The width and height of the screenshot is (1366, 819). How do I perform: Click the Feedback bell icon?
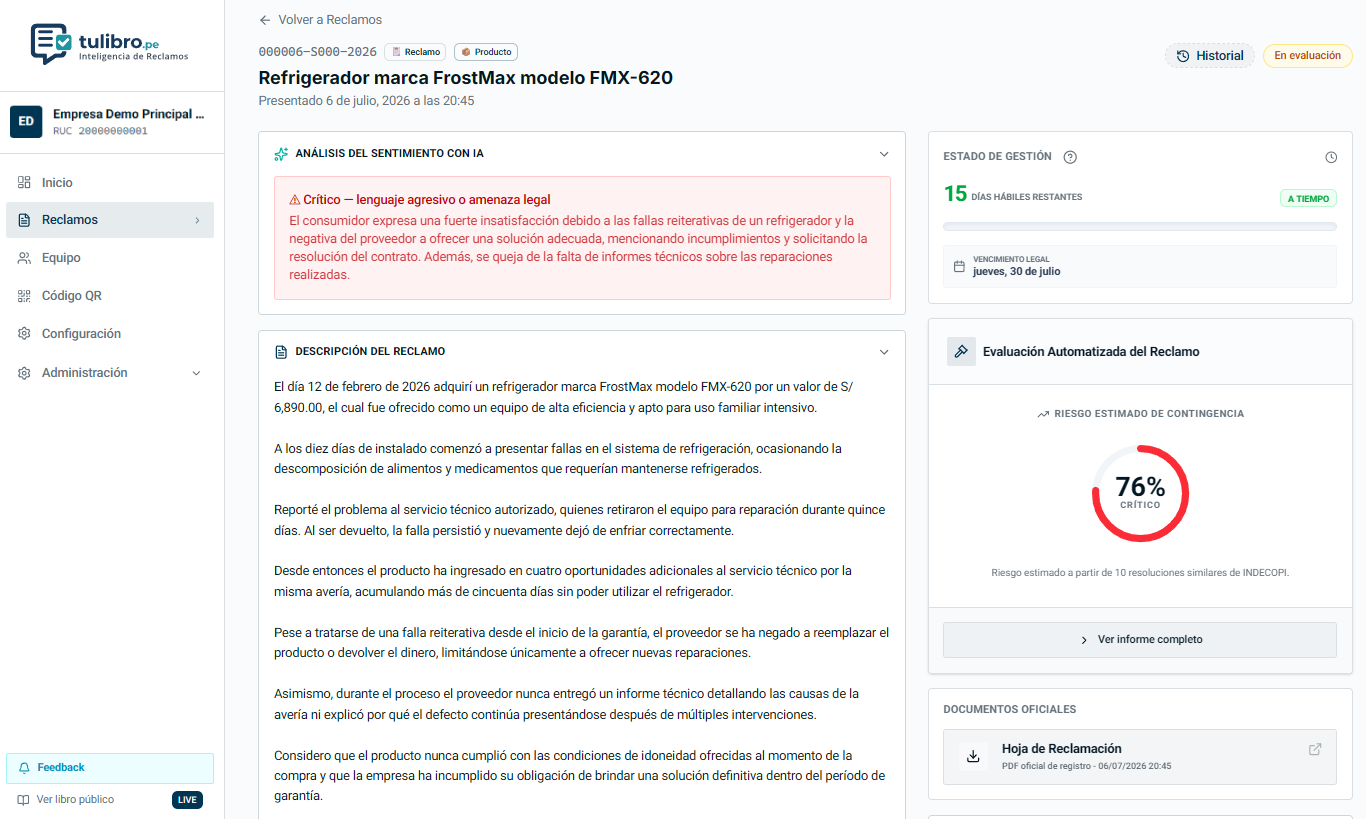tap(25, 768)
